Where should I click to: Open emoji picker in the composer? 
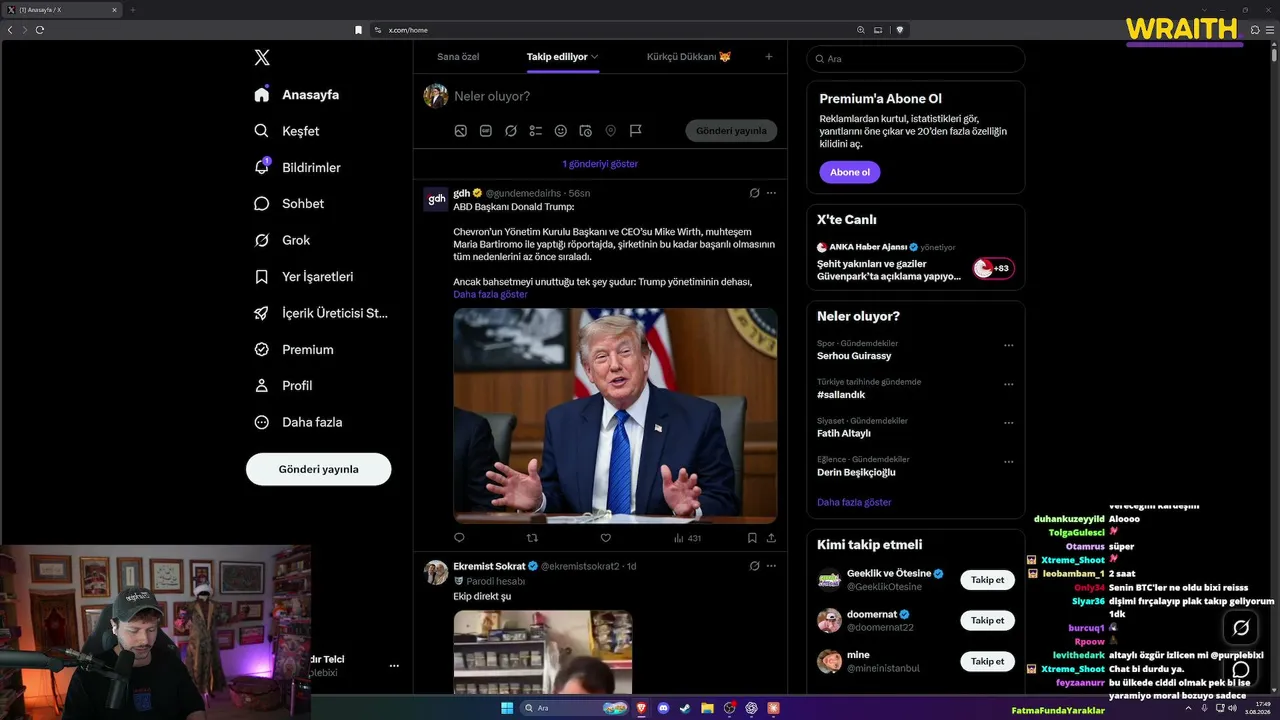561,131
